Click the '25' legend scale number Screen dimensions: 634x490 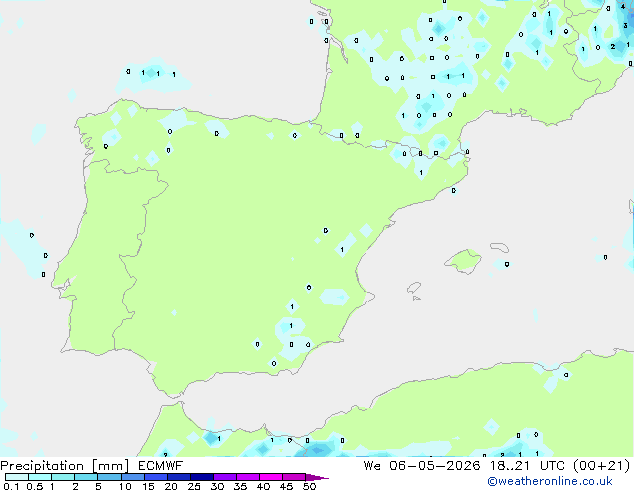(194, 486)
